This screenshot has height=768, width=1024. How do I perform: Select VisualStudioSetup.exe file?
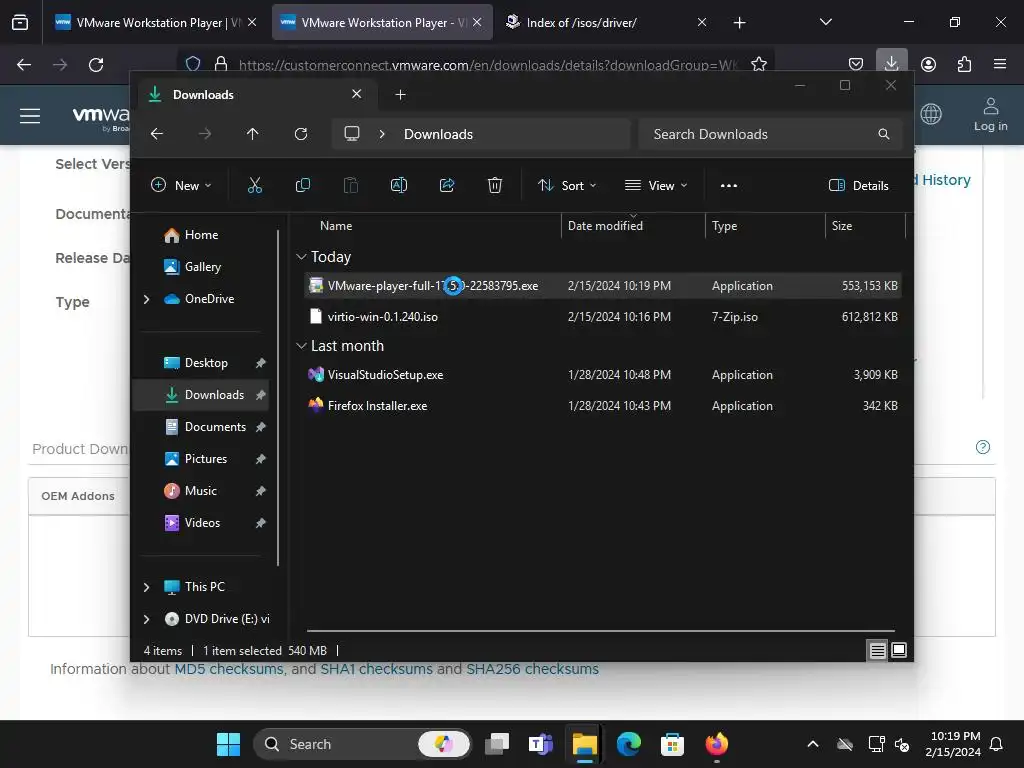(603, 375)
